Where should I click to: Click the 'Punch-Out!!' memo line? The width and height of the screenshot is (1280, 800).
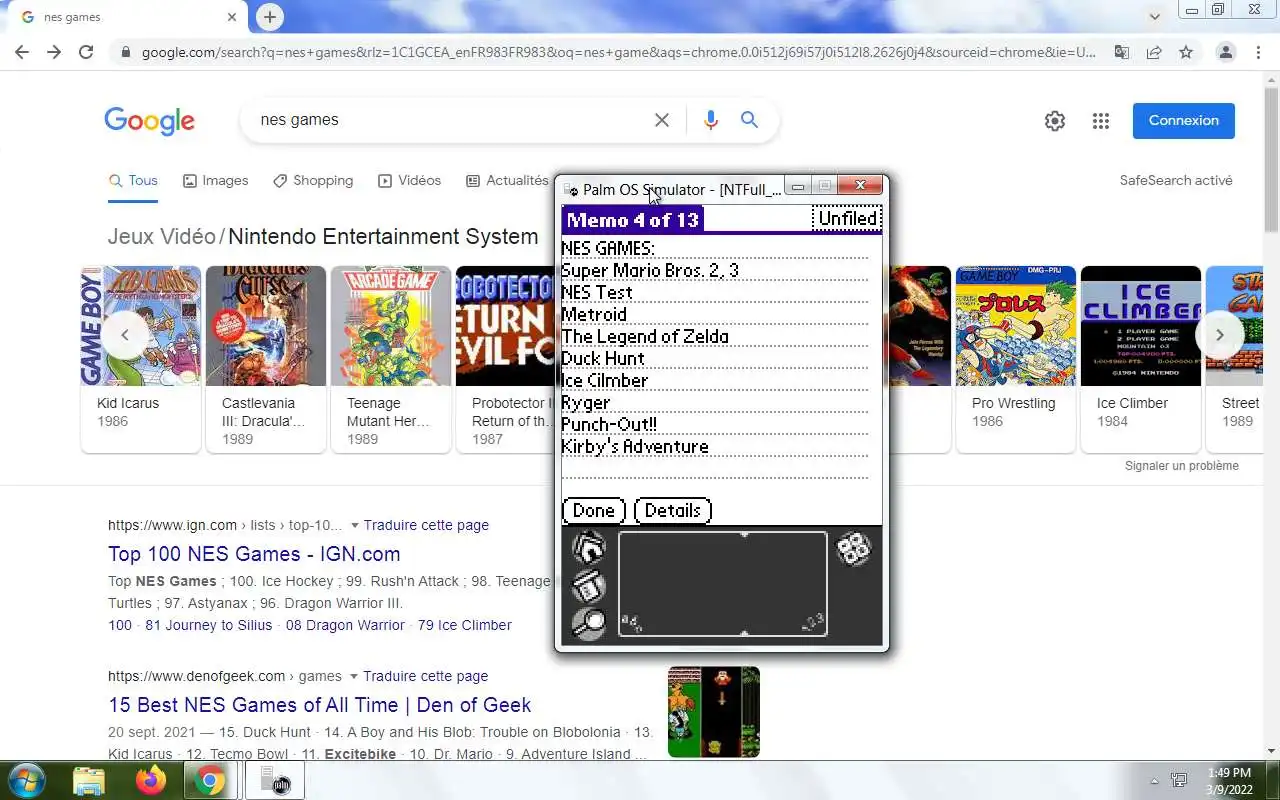(609, 424)
